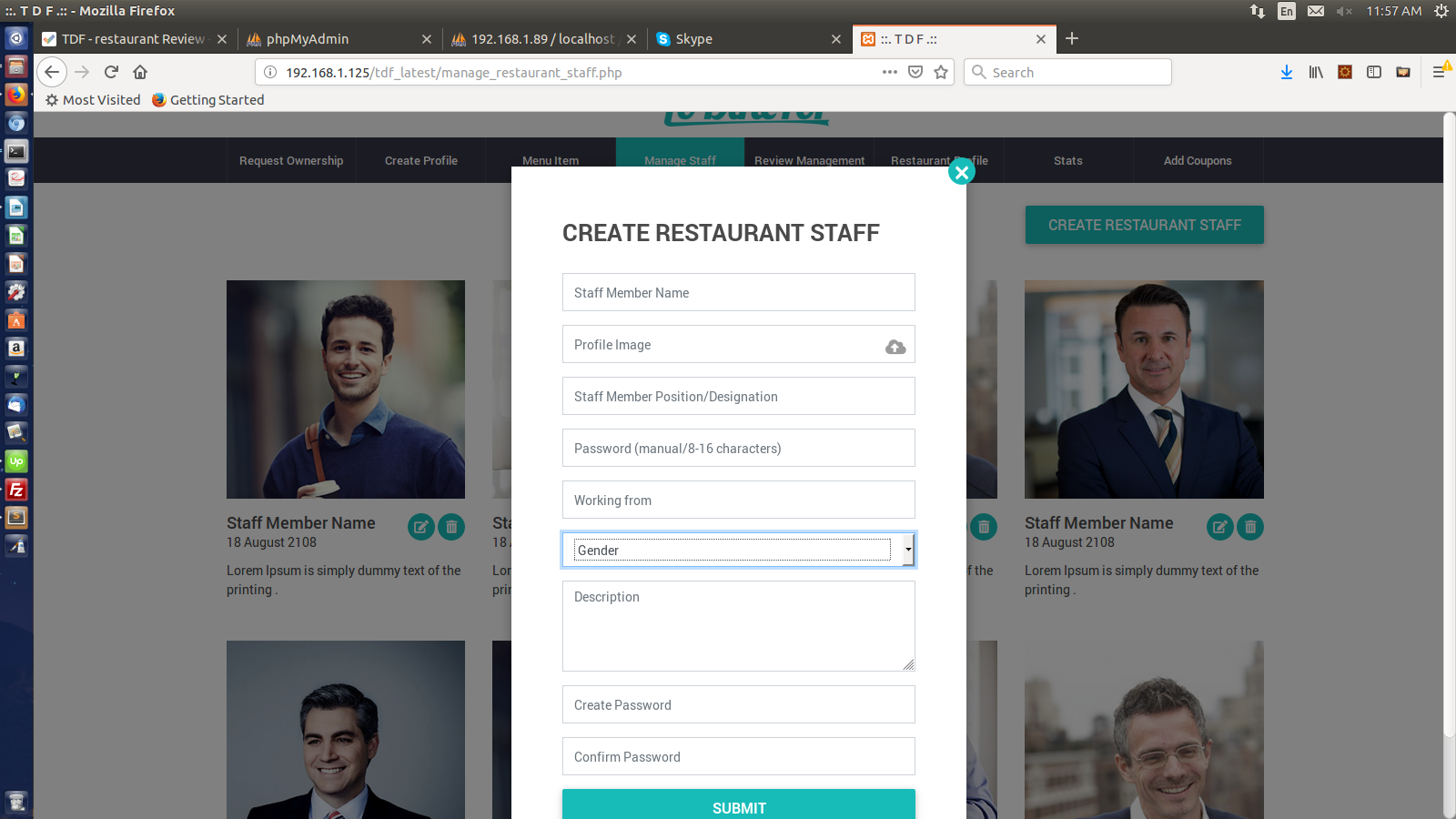1456x819 pixels.
Task: Open the keyboard language En indicator
Action: pos(1287,11)
